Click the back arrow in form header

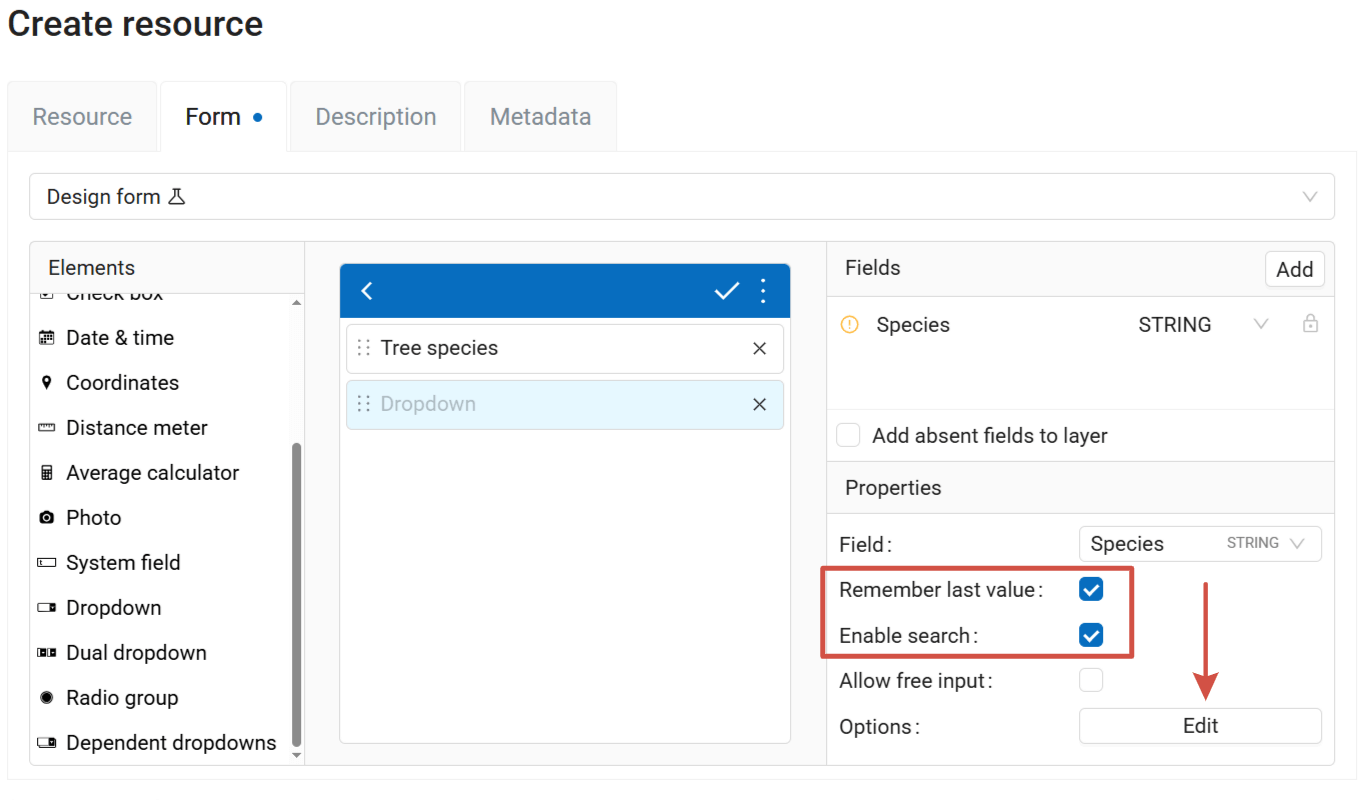tap(367, 291)
